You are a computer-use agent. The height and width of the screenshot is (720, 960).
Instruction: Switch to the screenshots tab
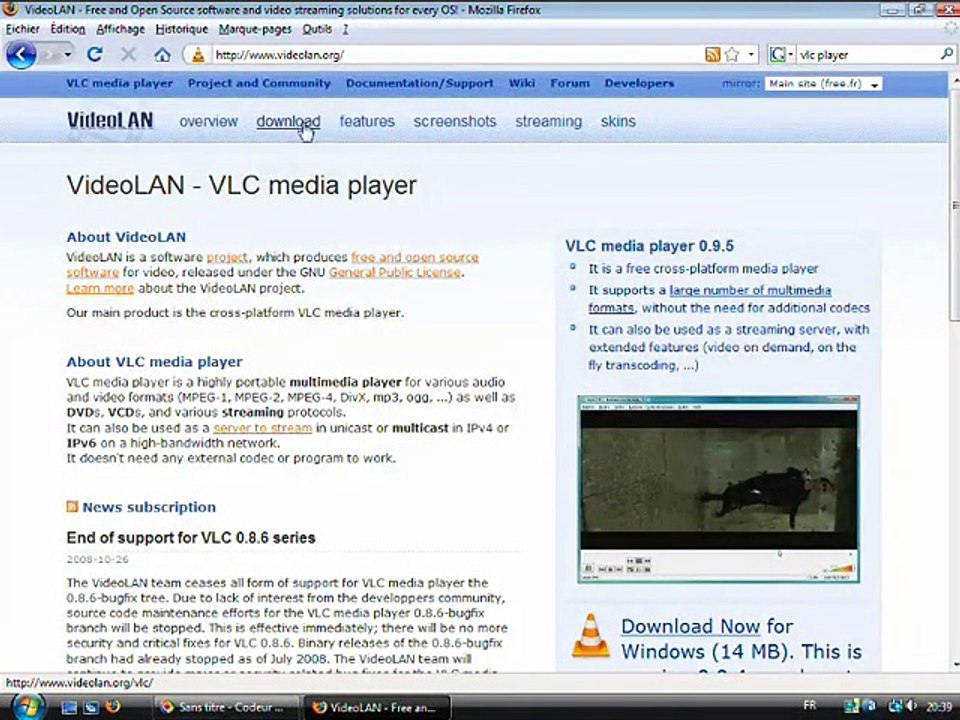(x=454, y=121)
